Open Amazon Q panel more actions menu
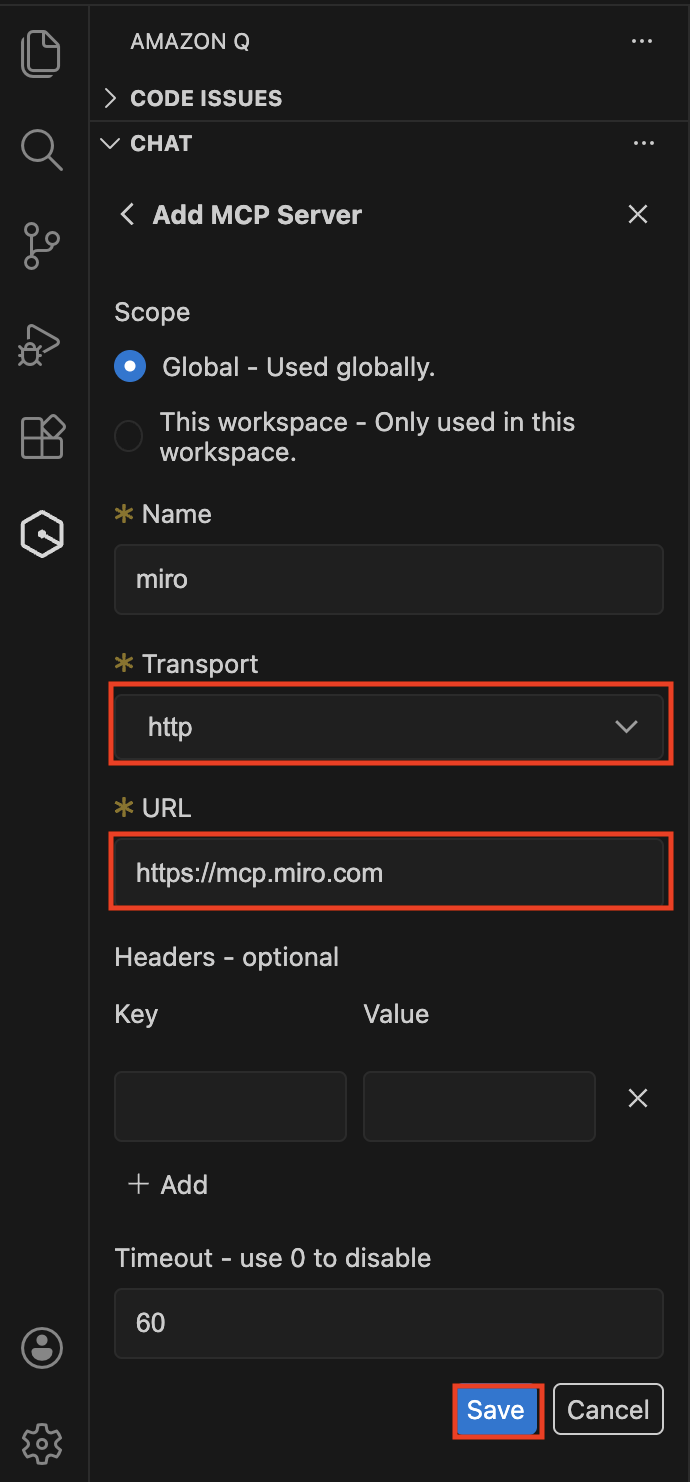 (x=643, y=42)
